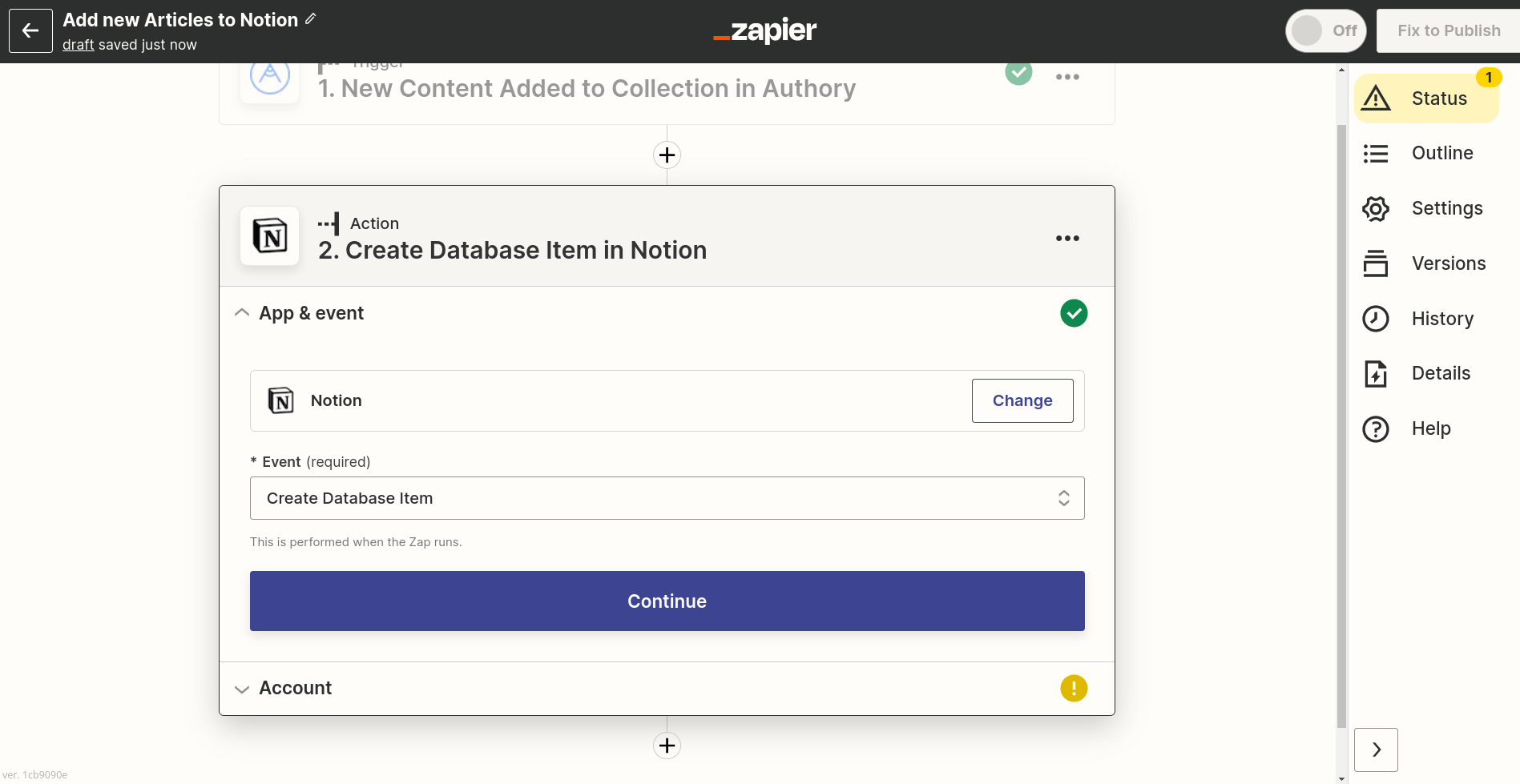Open options menu for Authory trigger step
This screenshot has height=784, width=1520.
(1067, 76)
